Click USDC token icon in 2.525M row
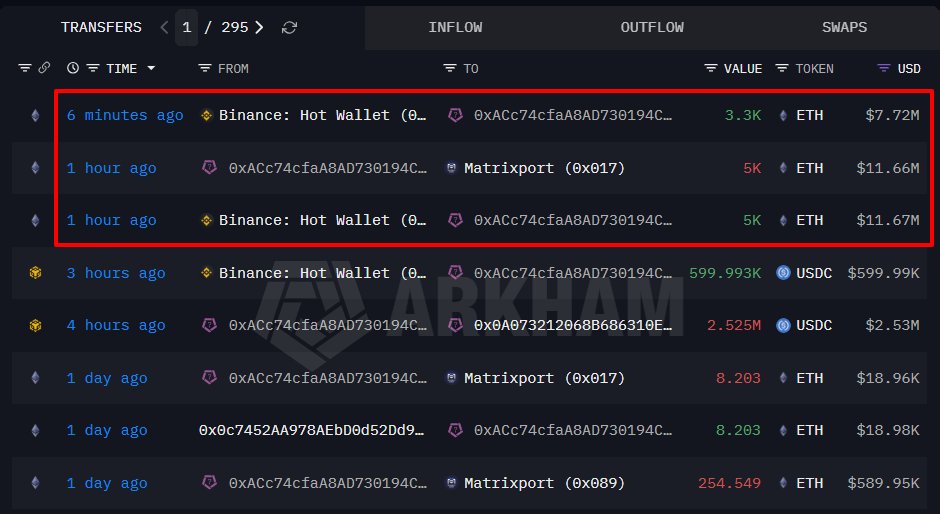 (x=783, y=326)
